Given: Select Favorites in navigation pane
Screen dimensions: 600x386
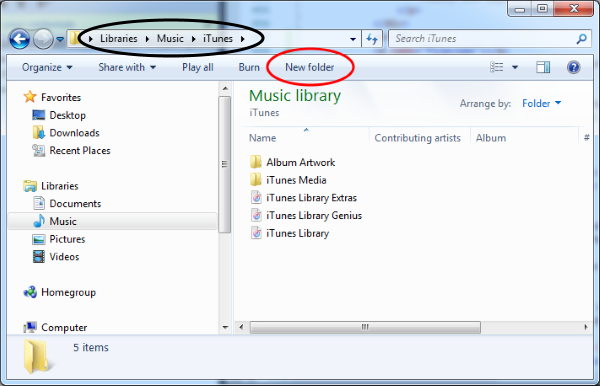Looking at the screenshot, I should tap(61, 98).
